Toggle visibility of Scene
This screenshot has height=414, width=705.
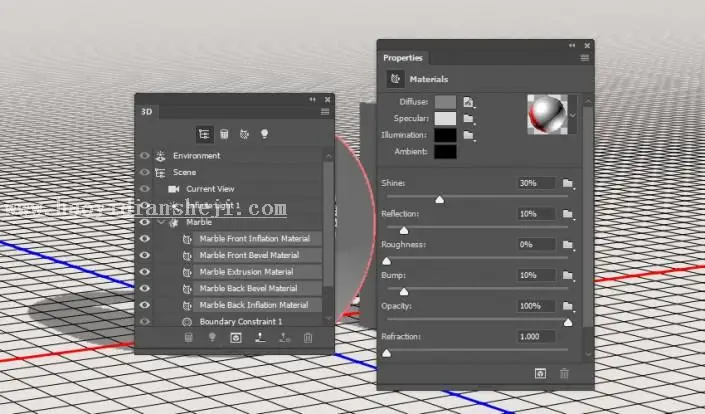(x=144, y=172)
